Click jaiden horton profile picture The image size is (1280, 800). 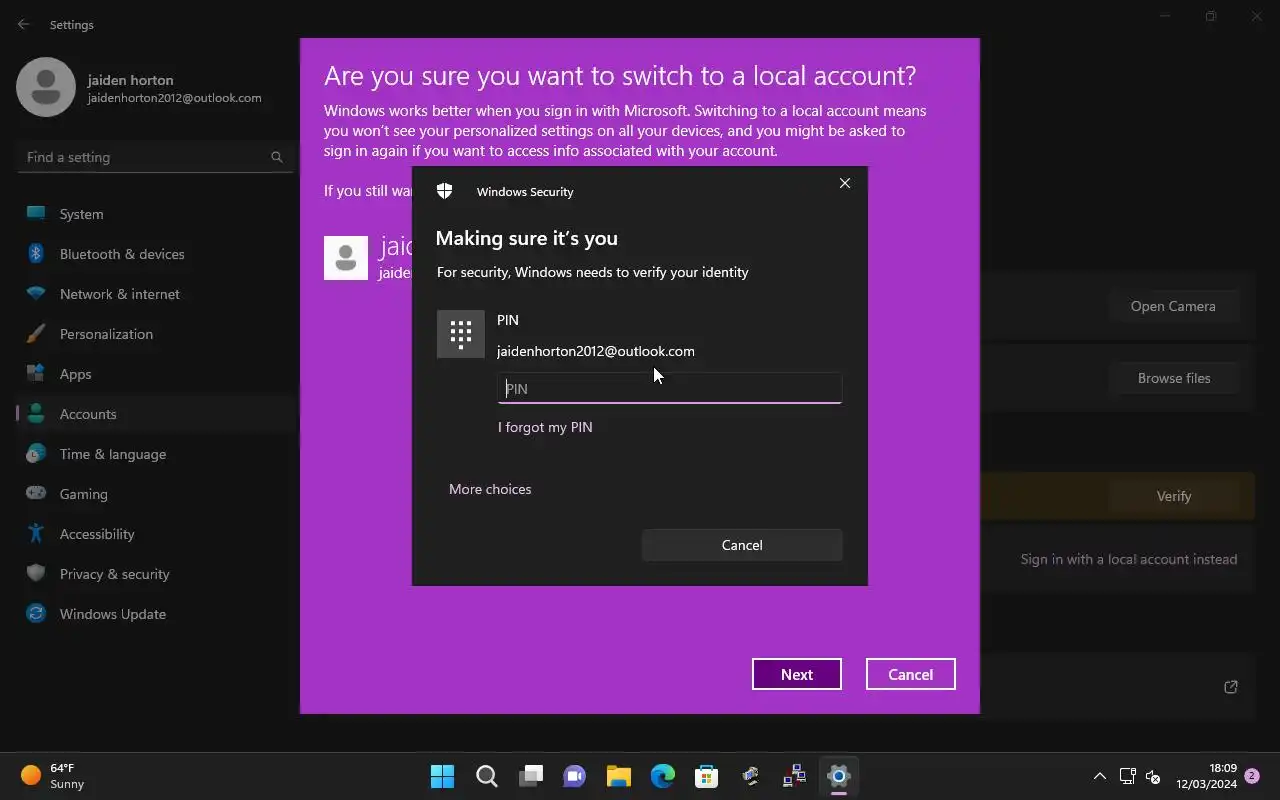[46, 87]
